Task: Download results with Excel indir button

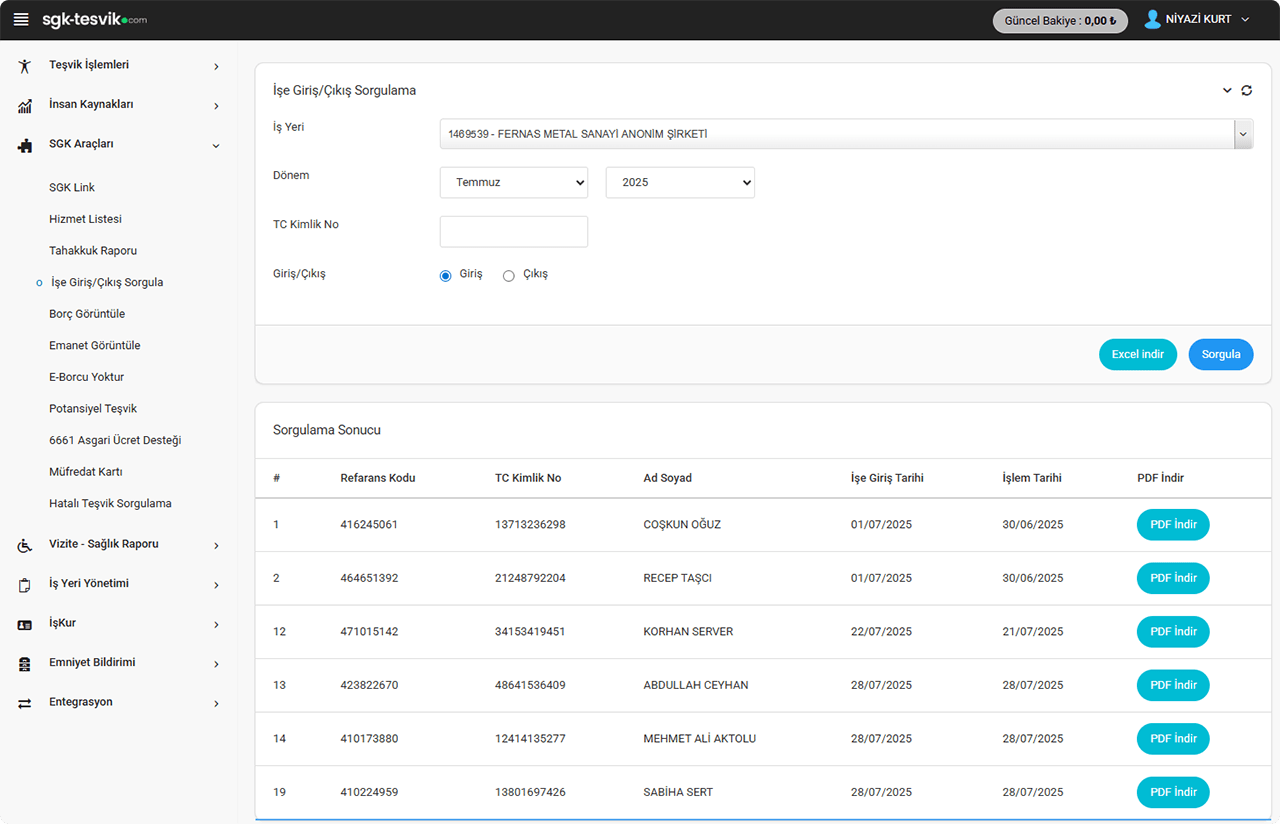Action: pyautogui.click(x=1137, y=355)
